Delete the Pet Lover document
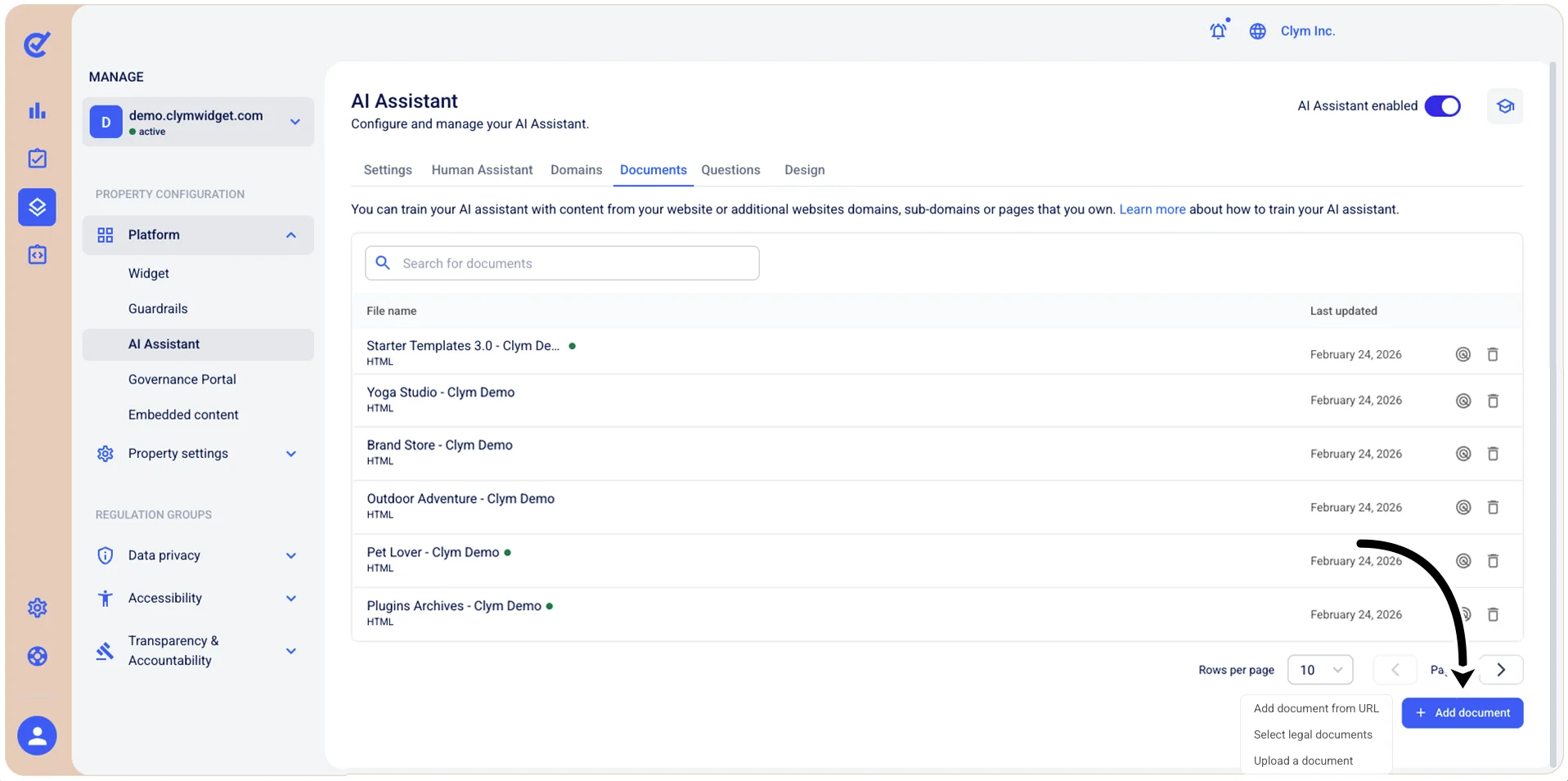This screenshot has width=1568, height=781. pos(1493,561)
